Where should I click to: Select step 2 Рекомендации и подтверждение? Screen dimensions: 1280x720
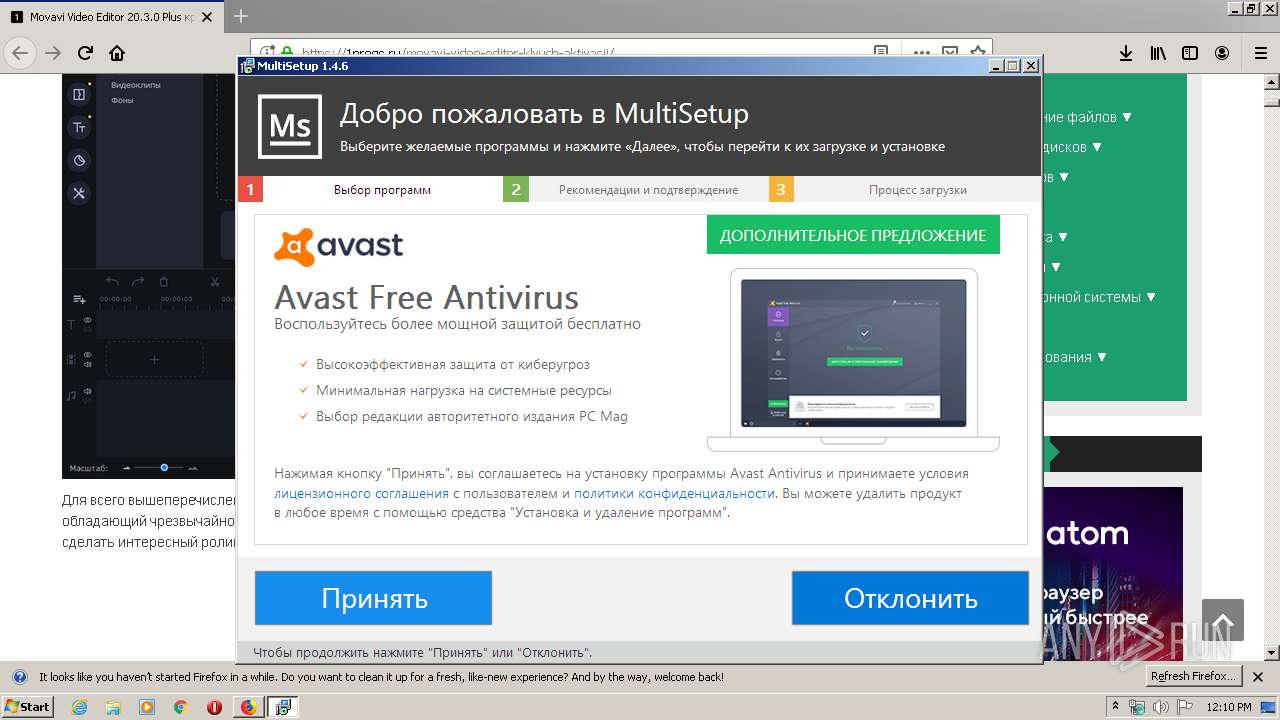(636, 189)
